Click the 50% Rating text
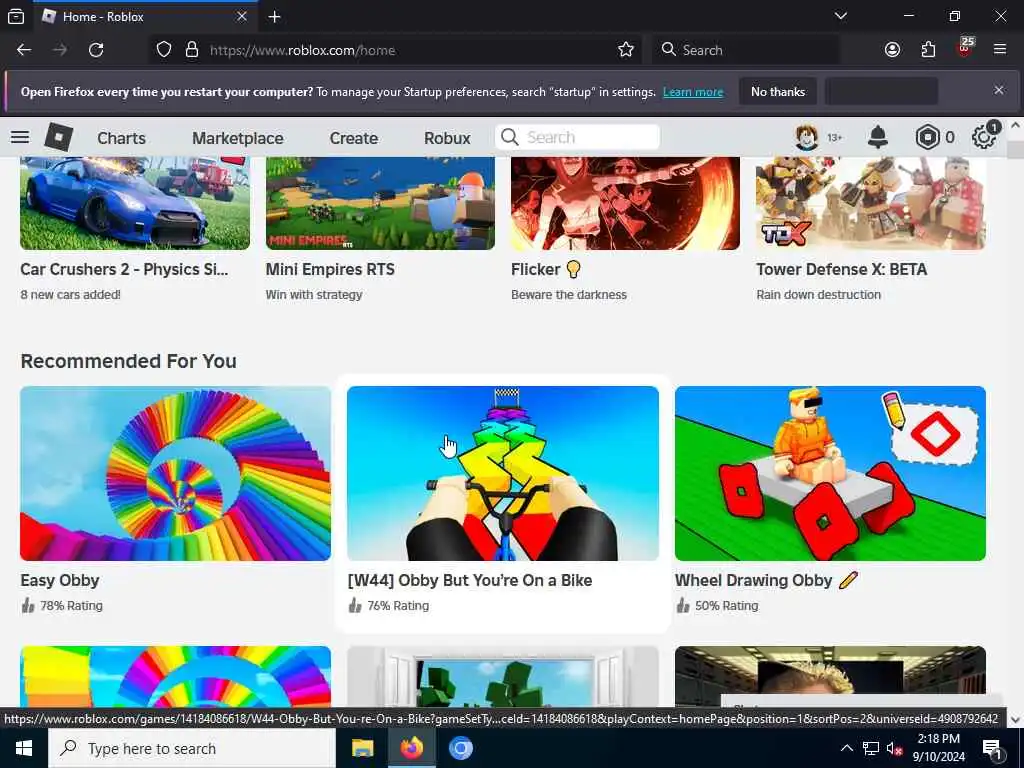 click(x=726, y=605)
